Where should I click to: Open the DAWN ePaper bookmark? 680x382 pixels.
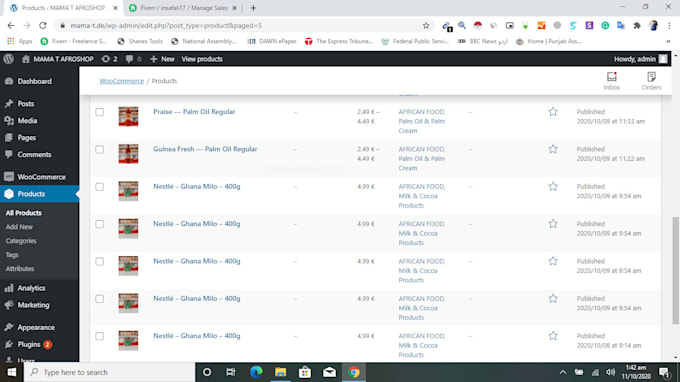[272, 41]
